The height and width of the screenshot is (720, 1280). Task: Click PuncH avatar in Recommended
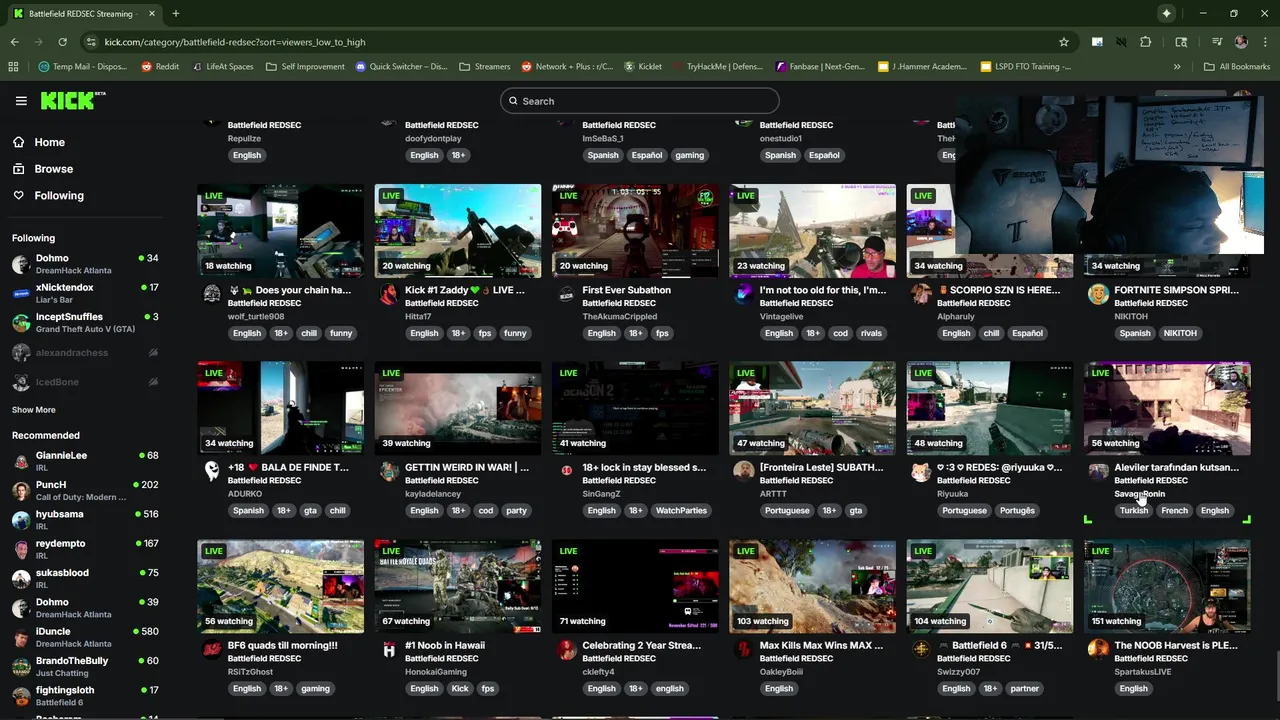pyautogui.click(x=20, y=490)
